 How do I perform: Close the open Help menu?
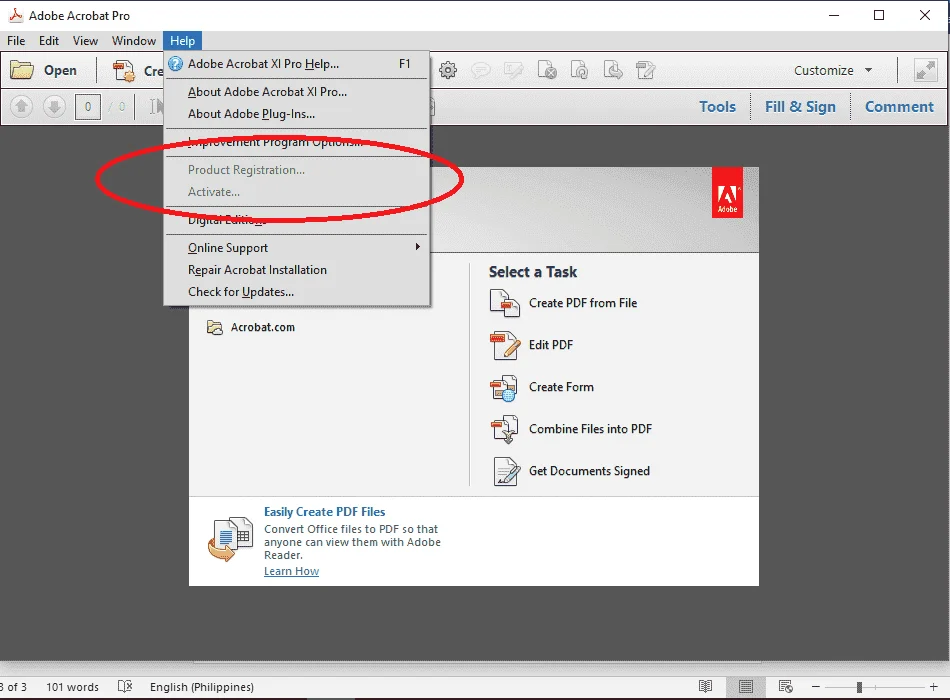pyautogui.click(x=182, y=41)
